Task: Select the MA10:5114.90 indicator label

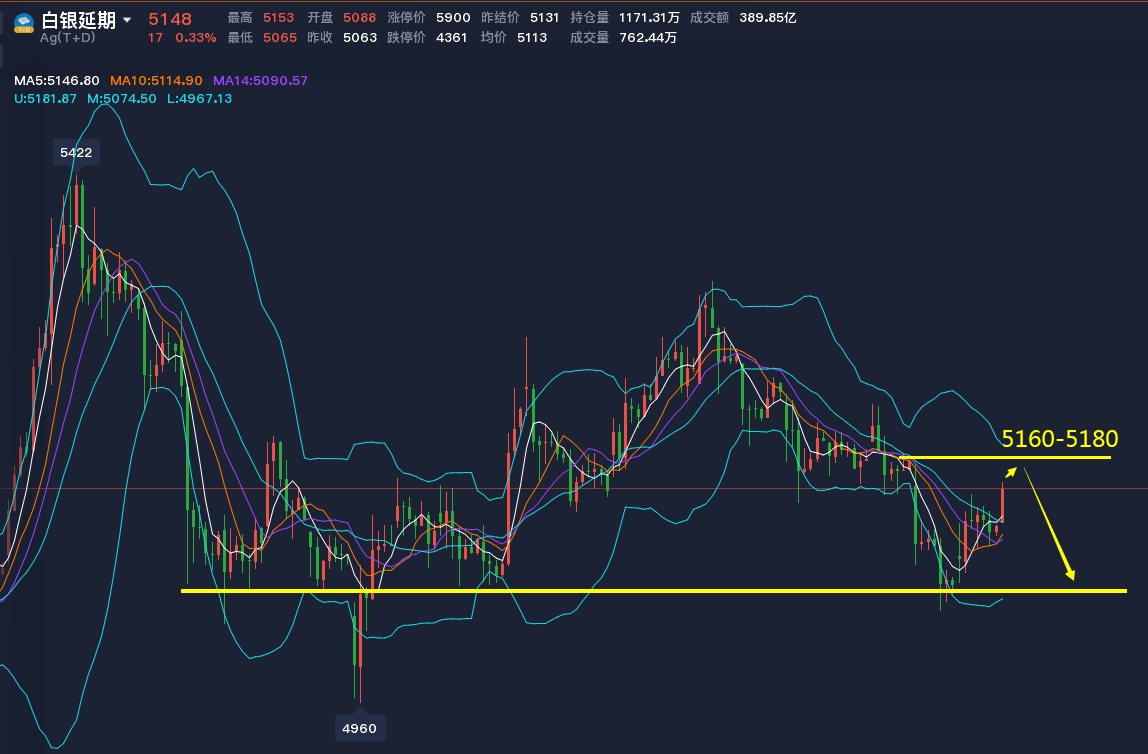Action: [156, 81]
